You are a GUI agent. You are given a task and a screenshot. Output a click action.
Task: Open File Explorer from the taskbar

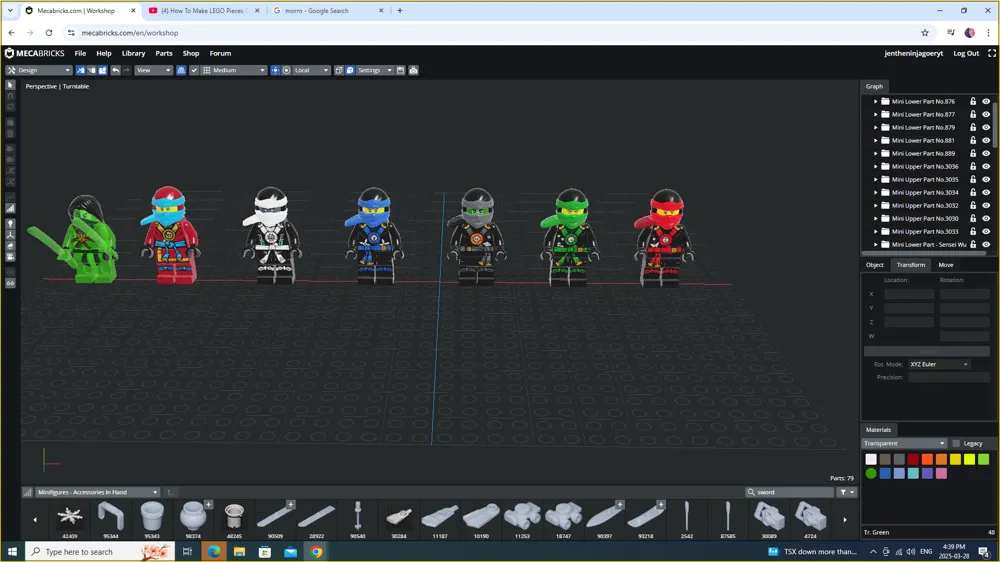coord(239,551)
